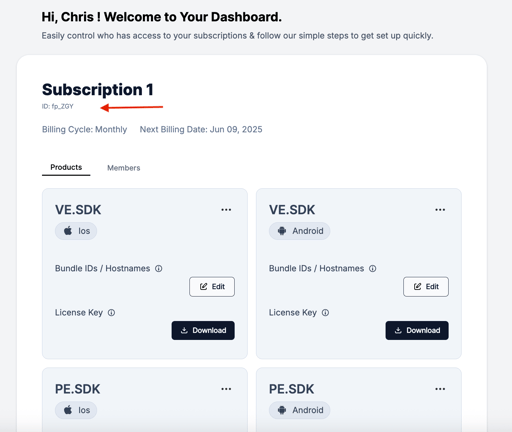The image size is (512, 432).
Task: Switch to the Members tab
Action: 124,168
